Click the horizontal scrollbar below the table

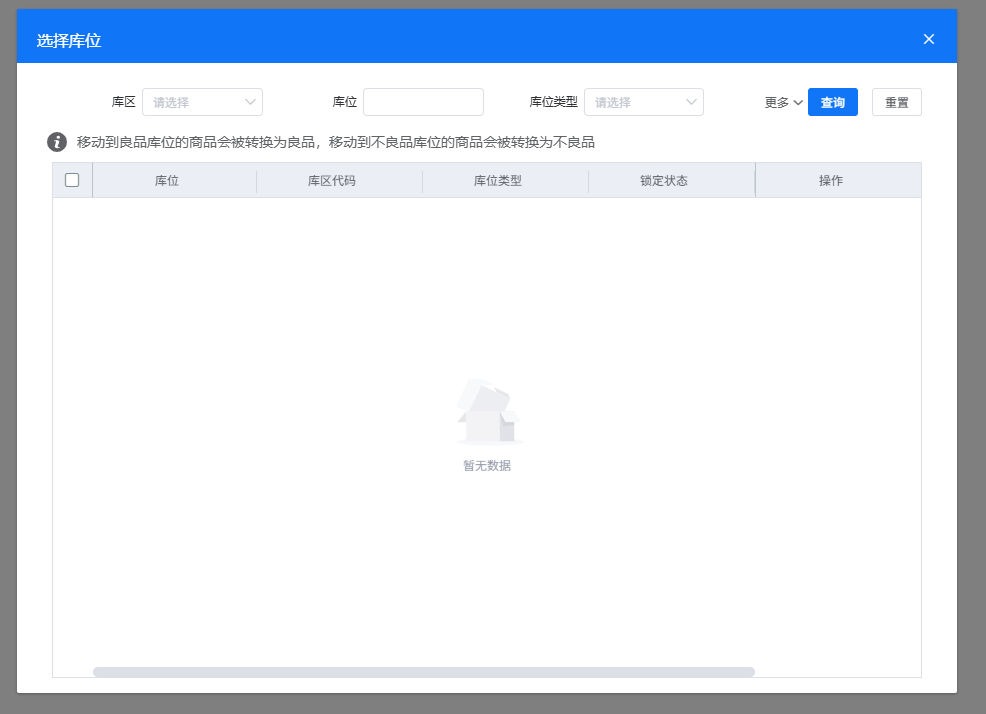423,672
